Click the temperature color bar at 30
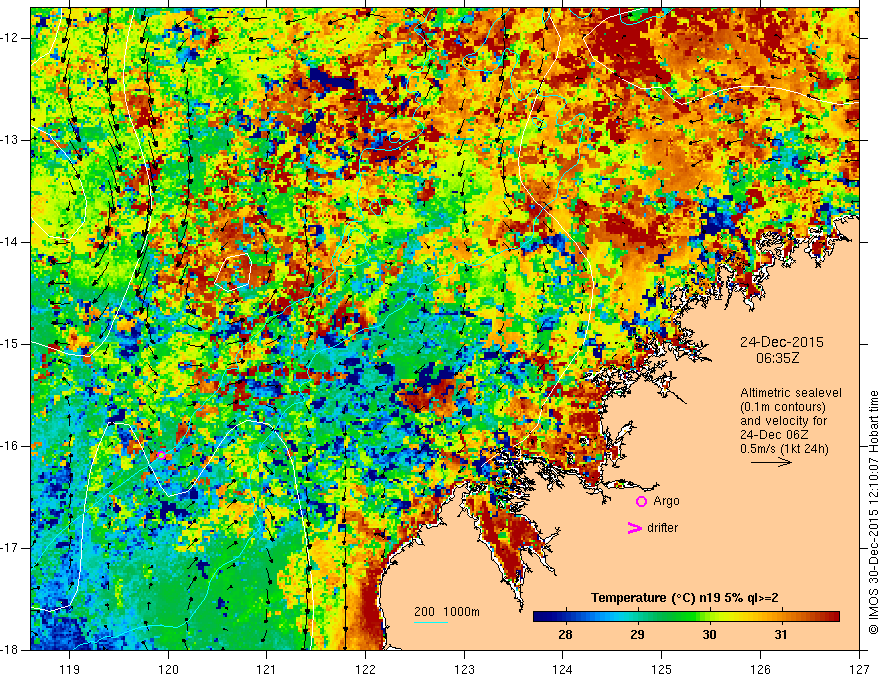The height and width of the screenshot is (680, 880). (709, 617)
